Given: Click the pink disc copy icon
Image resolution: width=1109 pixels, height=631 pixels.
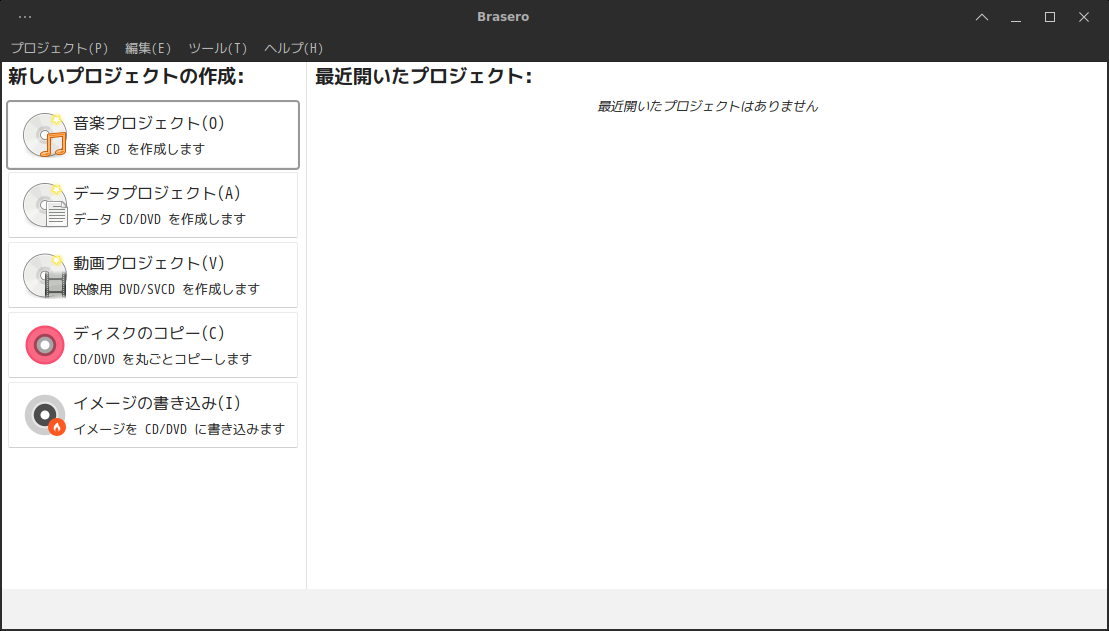Looking at the screenshot, I should [x=45, y=345].
